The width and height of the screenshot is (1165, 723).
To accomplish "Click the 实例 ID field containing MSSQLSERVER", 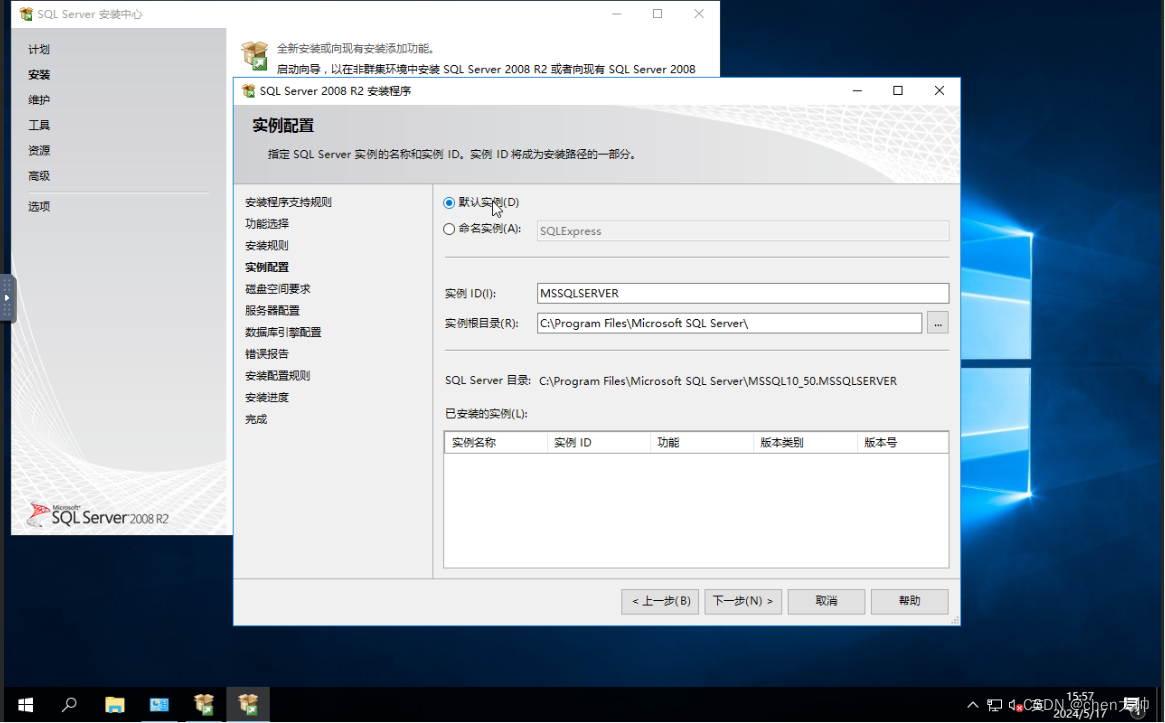I will pyautogui.click(x=742, y=294).
